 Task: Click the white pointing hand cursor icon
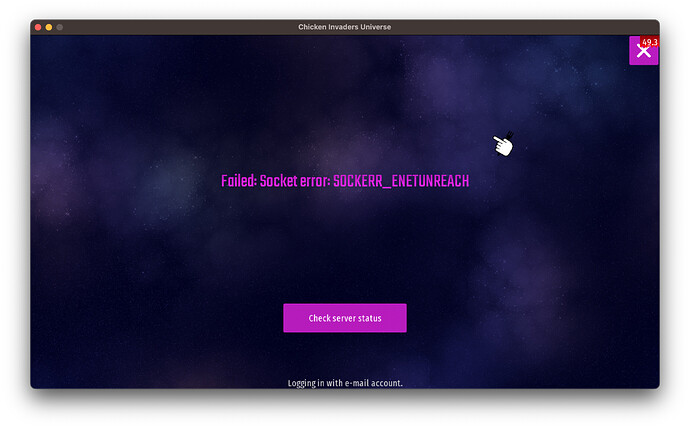(503, 144)
